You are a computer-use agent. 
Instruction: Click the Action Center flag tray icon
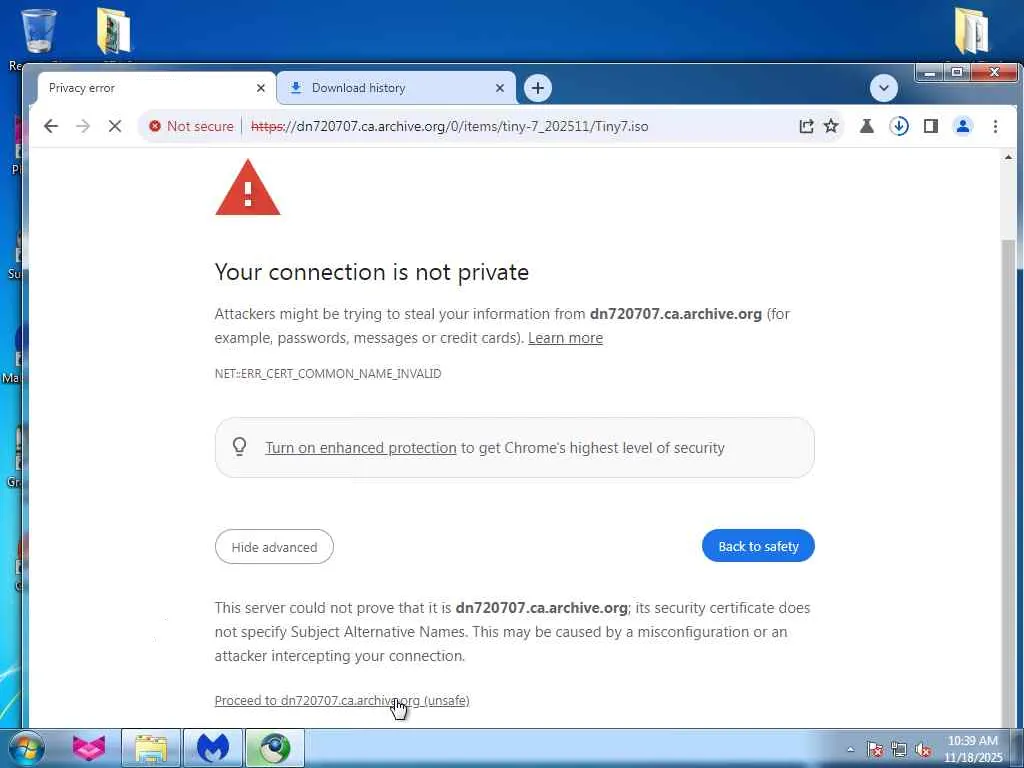tap(875, 750)
